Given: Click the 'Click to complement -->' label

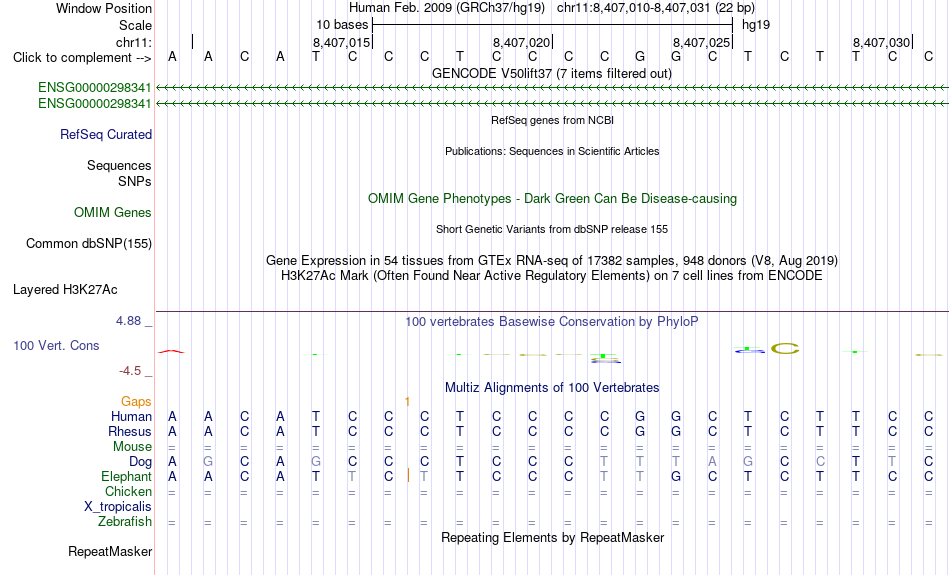Looking at the screenshot, I should (x=82, y=58).
